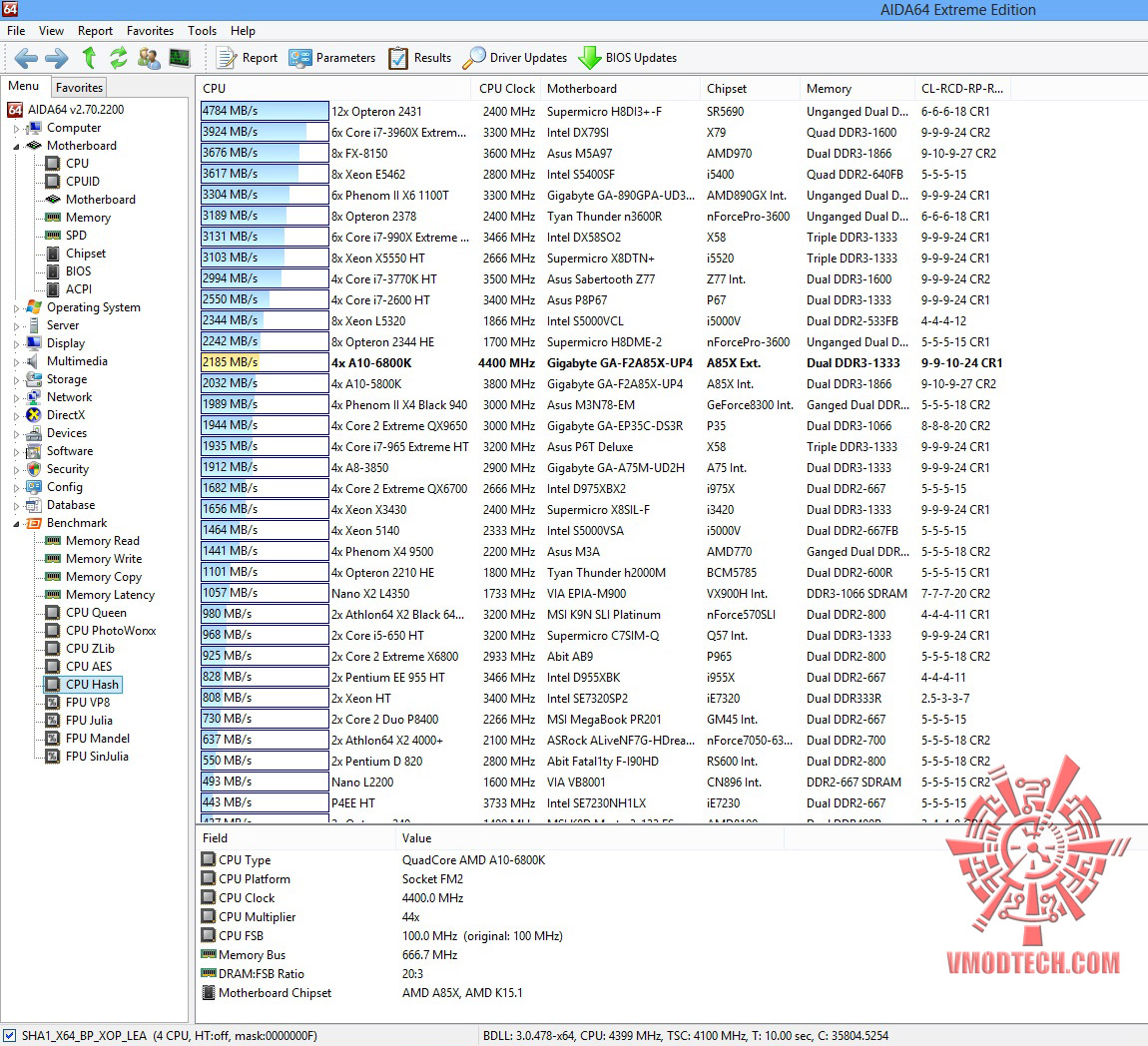Screen dimensions: 1148x1046
Task: Click the BIOS Updates green arrow
Action: pyautogui.click(x=589, y=58)
